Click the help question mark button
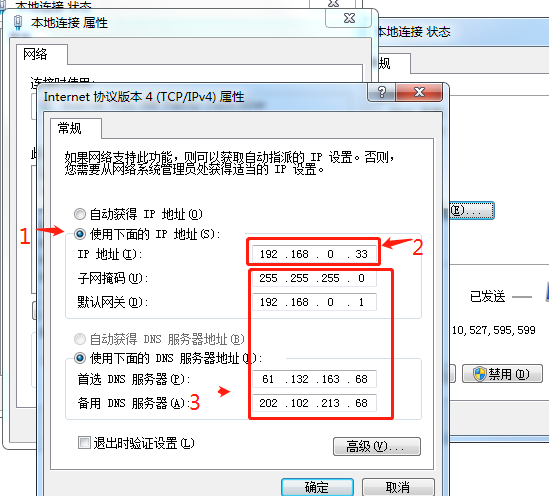549x496 pixels. point(382,92)
